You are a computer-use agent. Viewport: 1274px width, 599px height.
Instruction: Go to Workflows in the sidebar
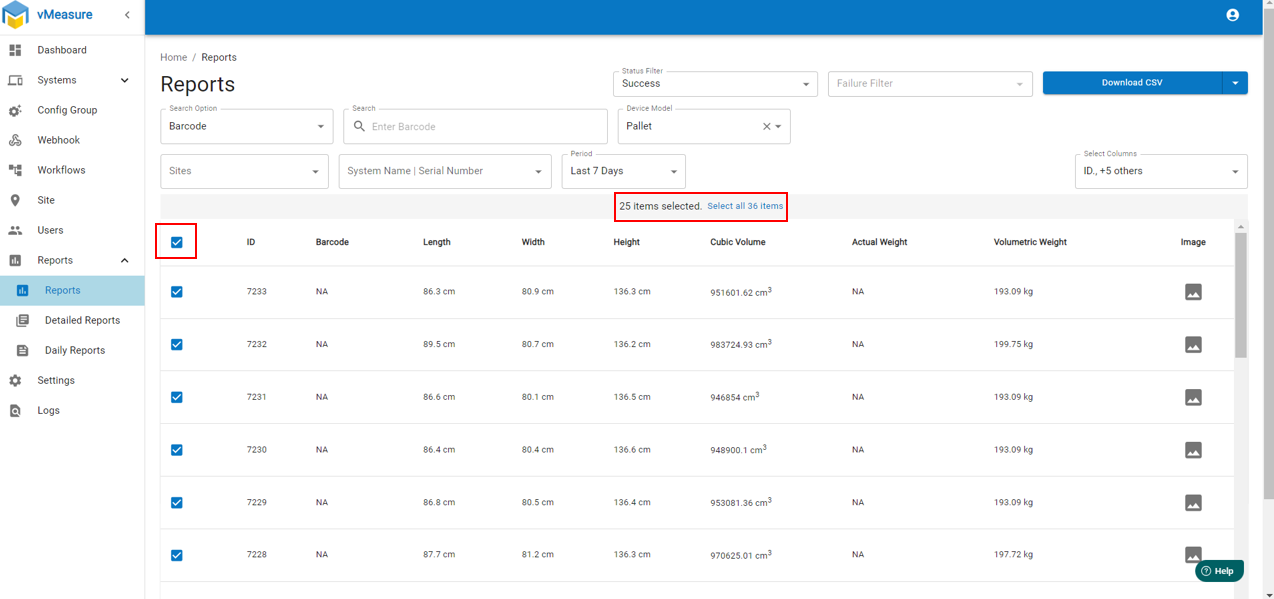(x=61, y=170)
